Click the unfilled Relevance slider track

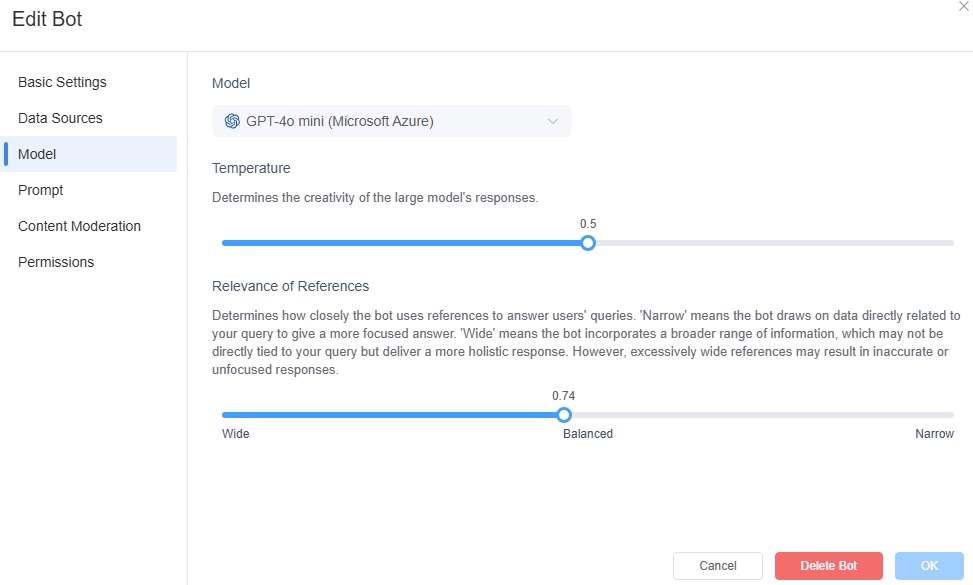tap(763, 415)
